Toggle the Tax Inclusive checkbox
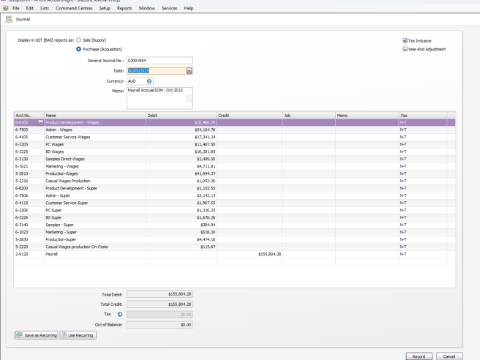This screenshot has width=480, height=360. (x=405, y=40)
